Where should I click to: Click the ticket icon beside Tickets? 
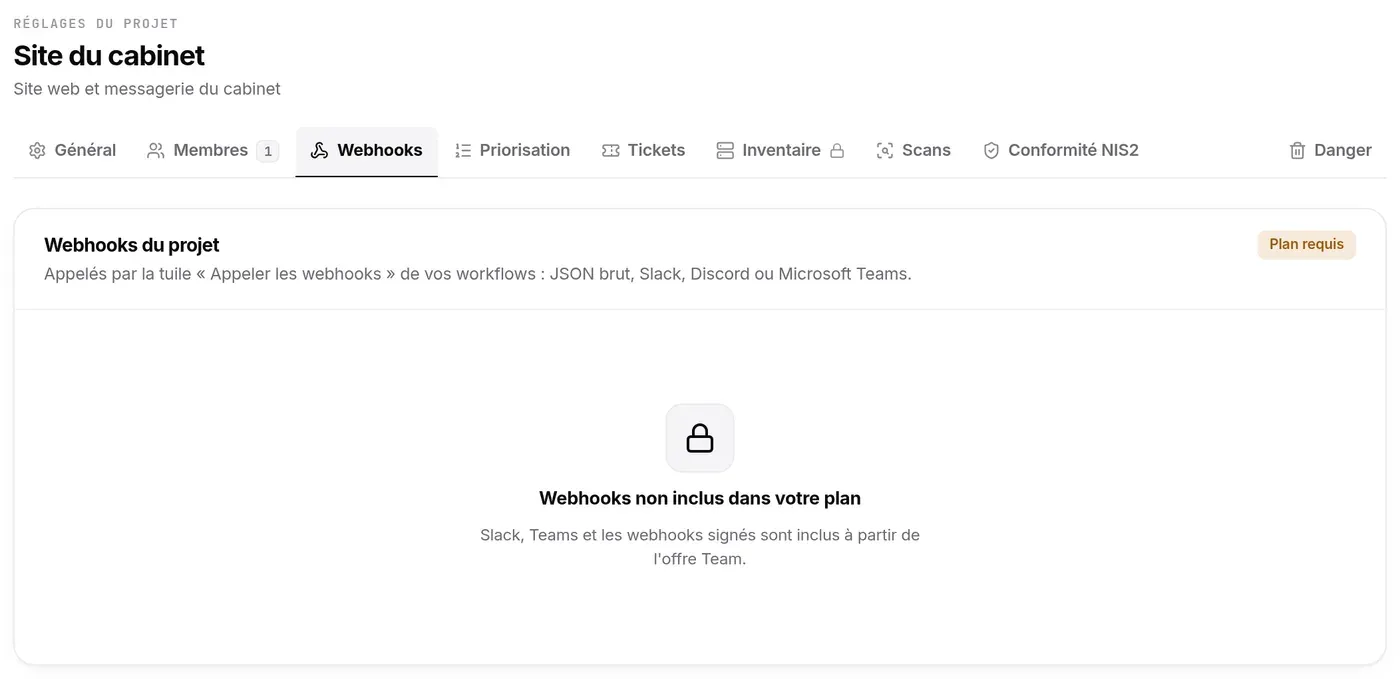[x=610, y=151]
